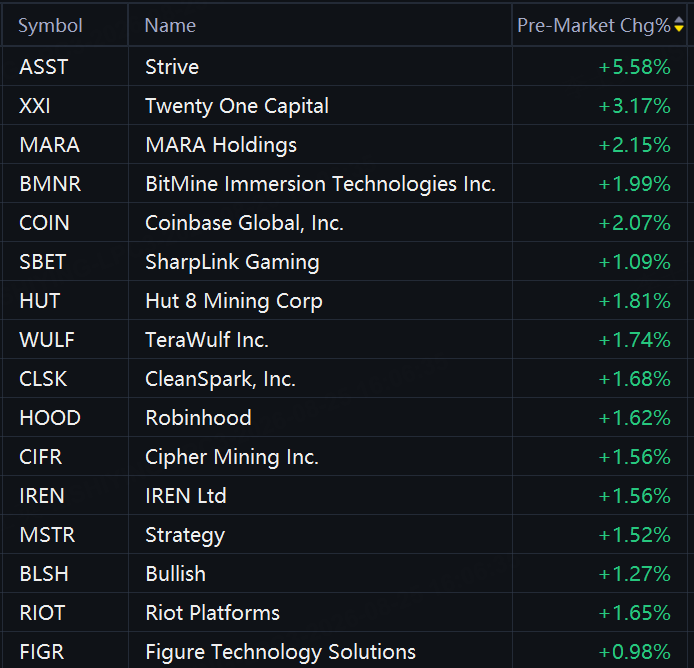
Task: Open the ASST ticker row
Action: click(344, 67)
